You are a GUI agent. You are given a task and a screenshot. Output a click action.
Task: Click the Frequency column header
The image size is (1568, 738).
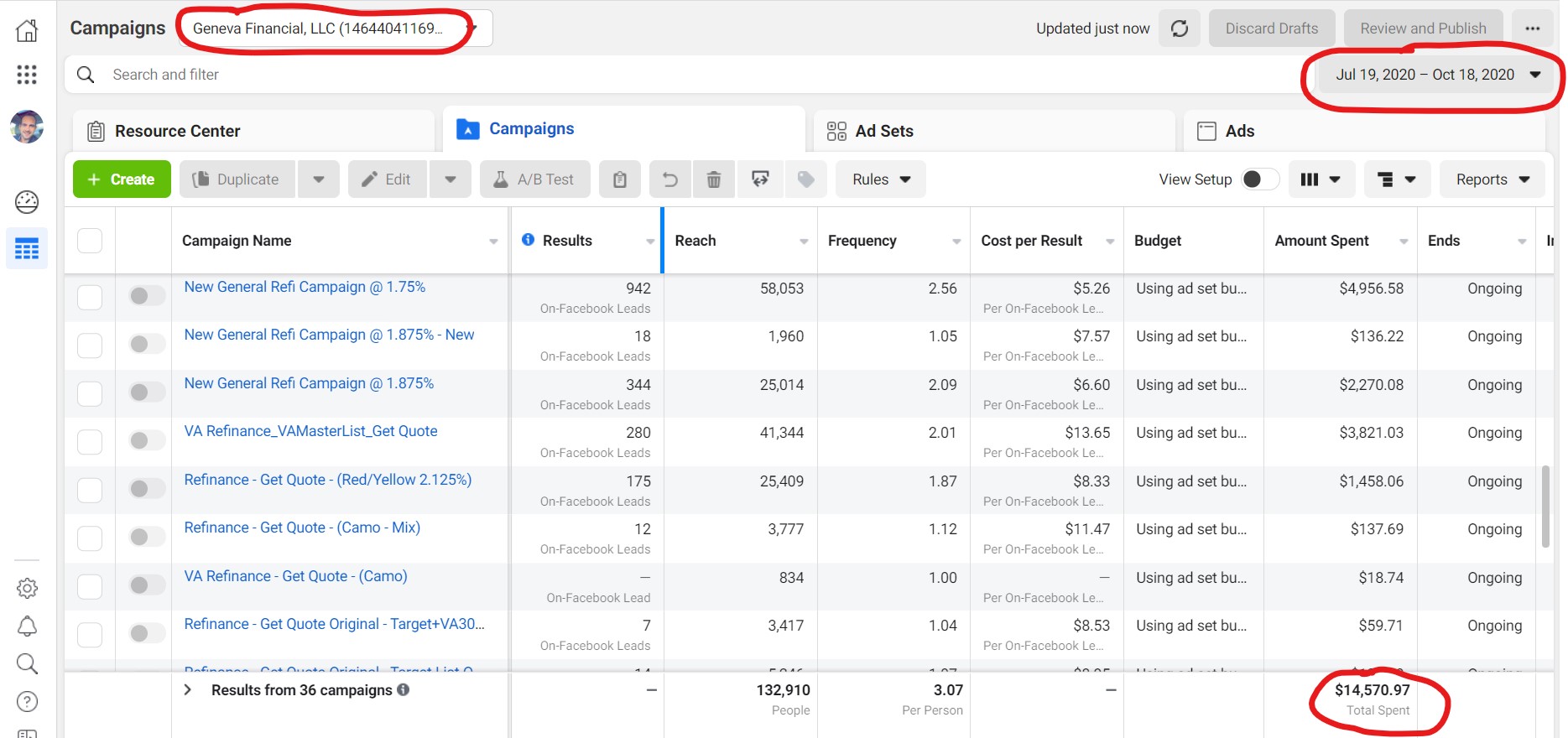(x=893, y=241)
